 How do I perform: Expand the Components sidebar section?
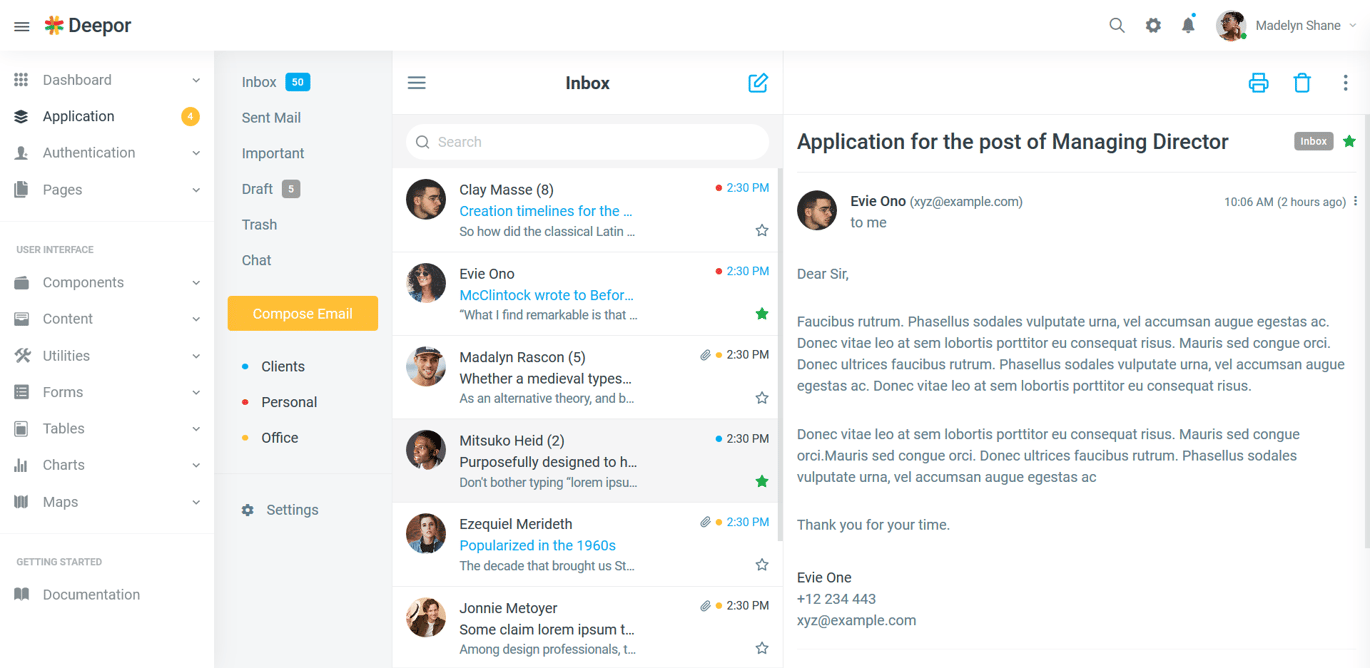click(107, 282)
